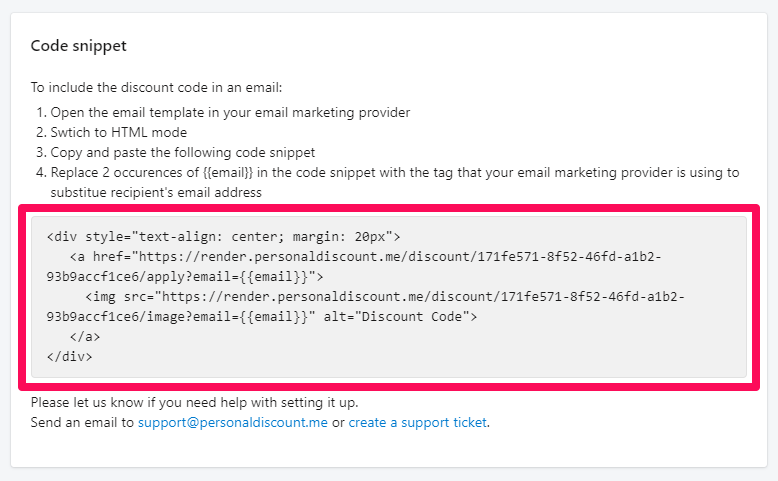Click the closing </div> tag line

coord(70,356)
